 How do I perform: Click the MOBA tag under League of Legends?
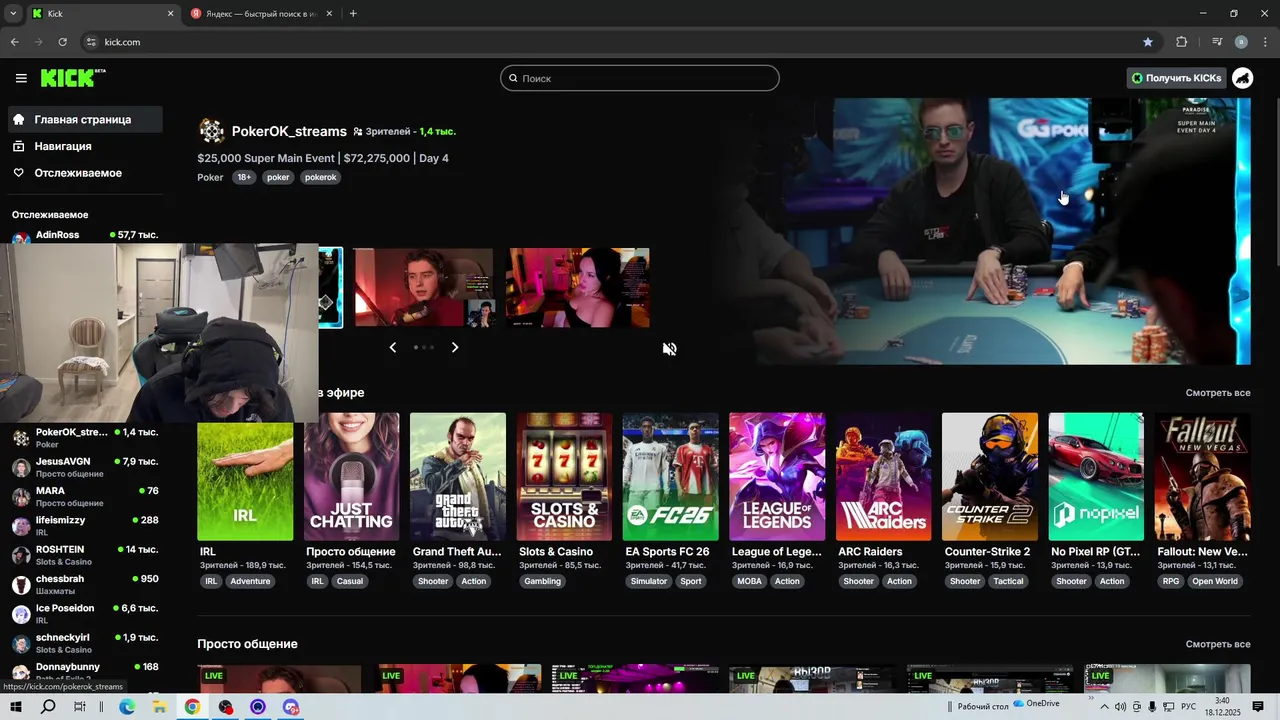[x=749, y=581]
